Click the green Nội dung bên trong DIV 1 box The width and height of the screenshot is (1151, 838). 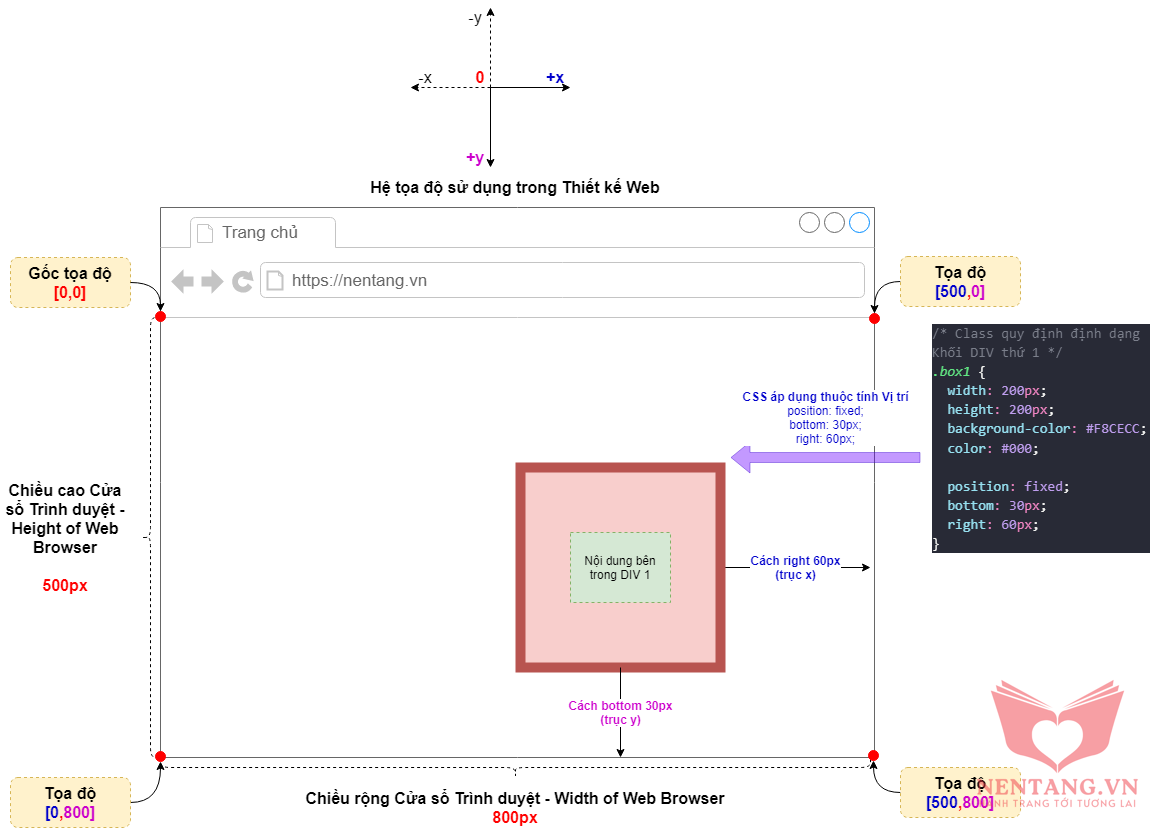(620, 567)
